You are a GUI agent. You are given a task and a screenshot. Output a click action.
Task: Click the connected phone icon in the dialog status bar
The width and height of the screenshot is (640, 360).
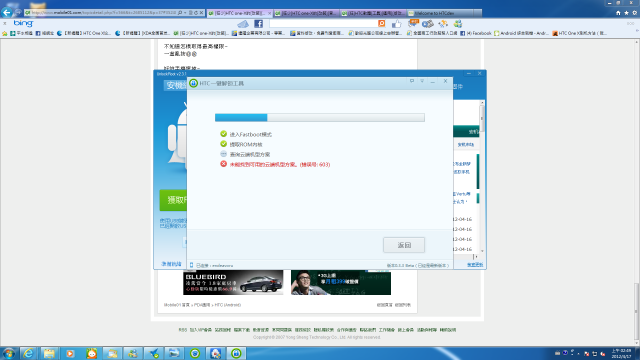pos(191,265)
